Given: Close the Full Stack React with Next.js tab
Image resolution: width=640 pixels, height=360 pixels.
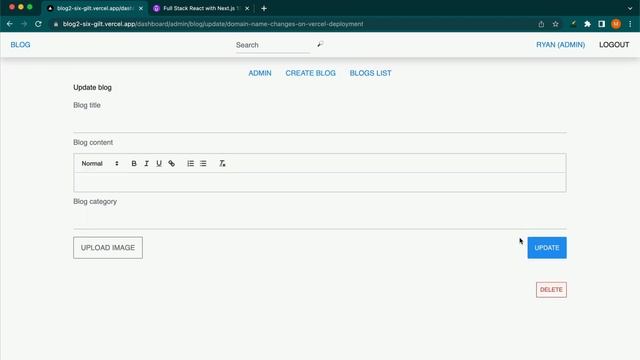Looking at the screenshot, I should [x=247, y=8].
